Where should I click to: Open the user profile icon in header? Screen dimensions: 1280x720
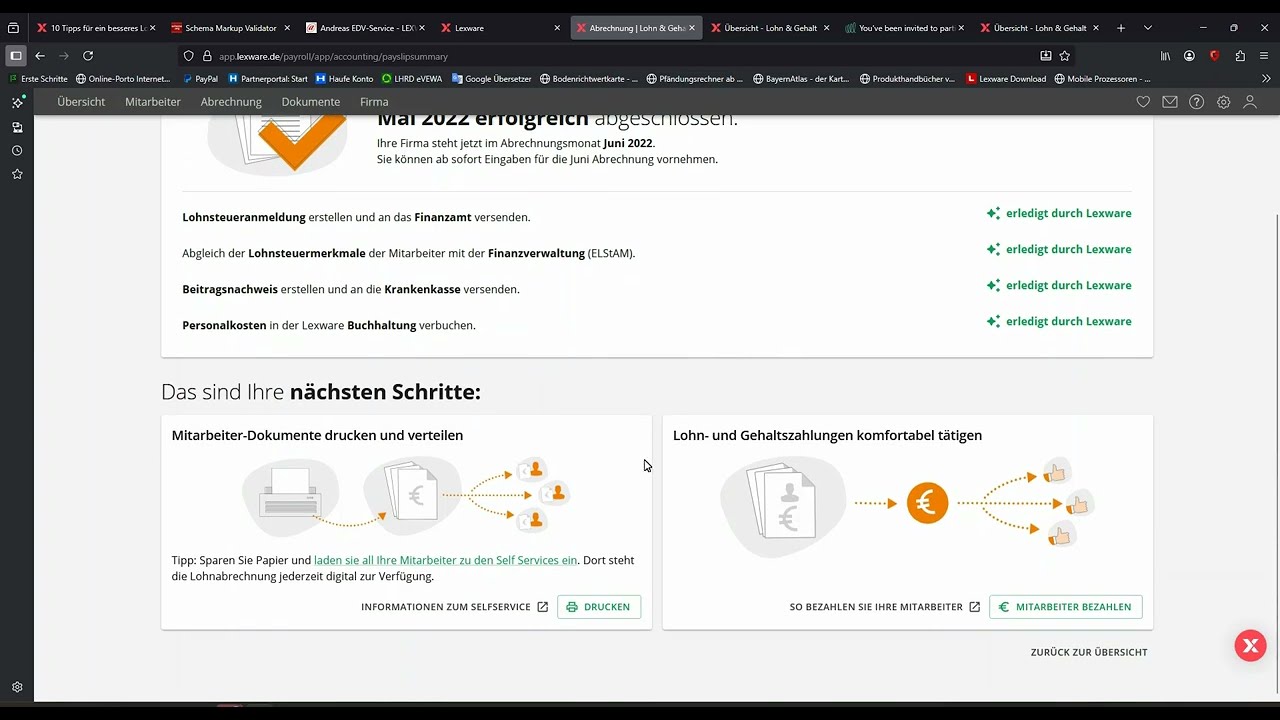1250,102
